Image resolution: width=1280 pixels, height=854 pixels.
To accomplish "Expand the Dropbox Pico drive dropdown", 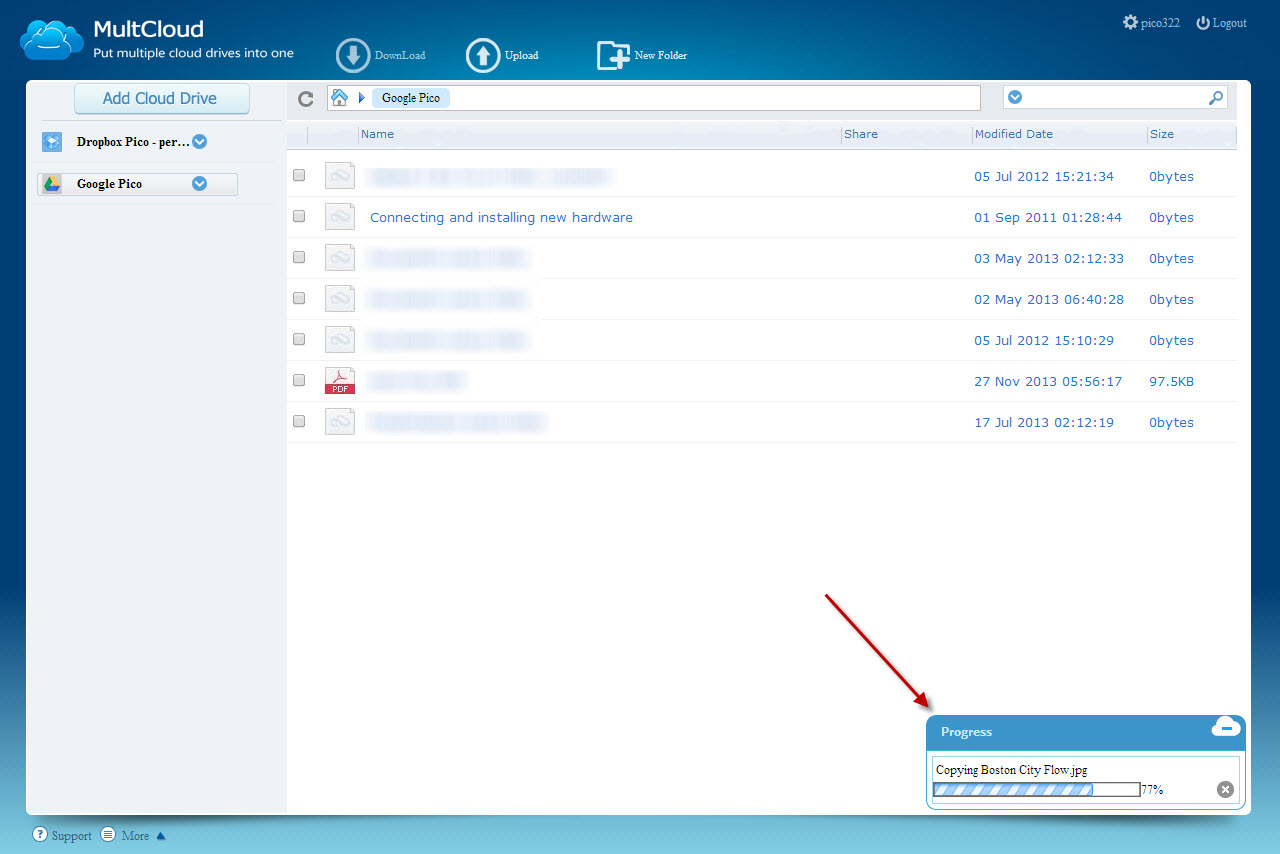I will click(199, 142).
